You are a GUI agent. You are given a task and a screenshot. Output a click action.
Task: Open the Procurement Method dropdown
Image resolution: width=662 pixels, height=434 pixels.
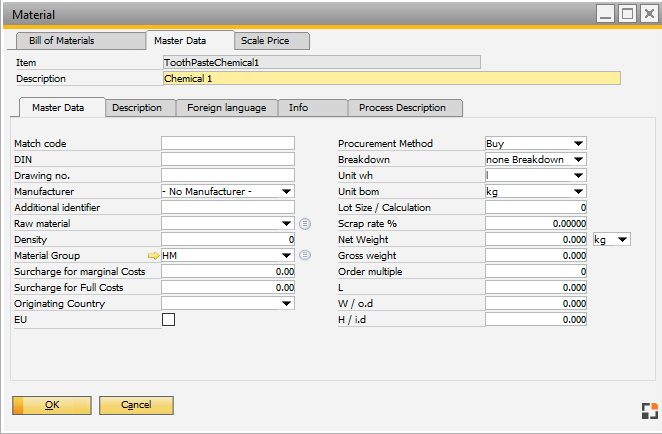coord(579,144)
